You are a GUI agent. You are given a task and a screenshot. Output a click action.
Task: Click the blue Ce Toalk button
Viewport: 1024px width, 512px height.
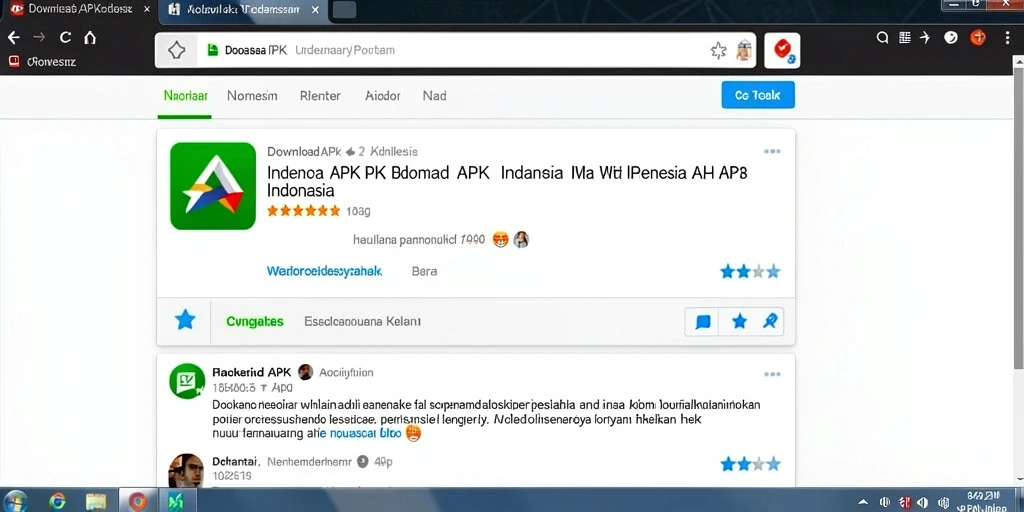coord(758,95)
